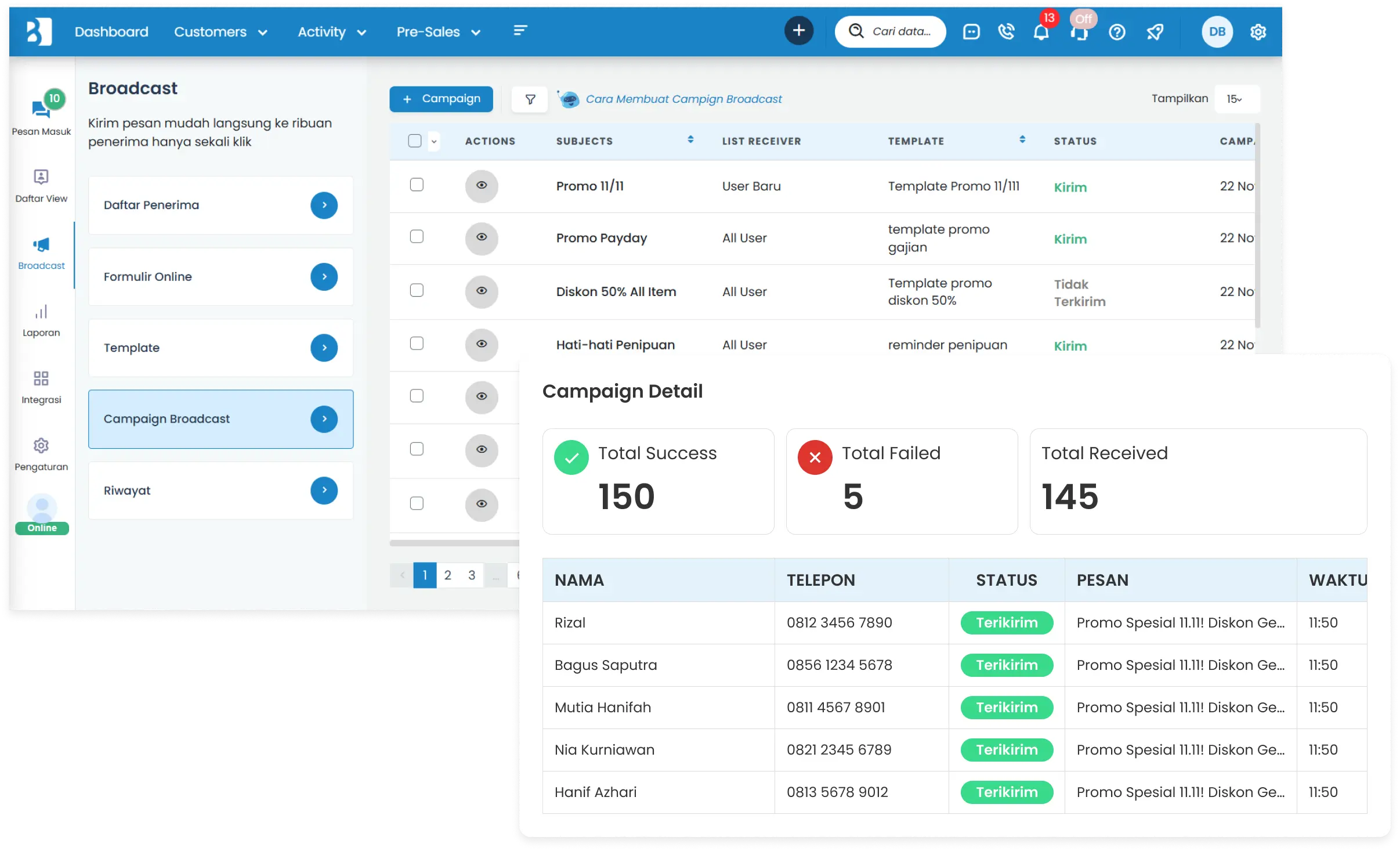Tick checkbox for Promo Payday row
This screenshot has height=851, width=1400.
[417, 237]
